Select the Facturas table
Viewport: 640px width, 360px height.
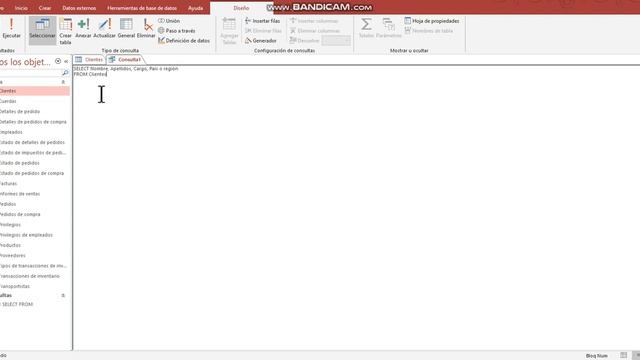35,183
